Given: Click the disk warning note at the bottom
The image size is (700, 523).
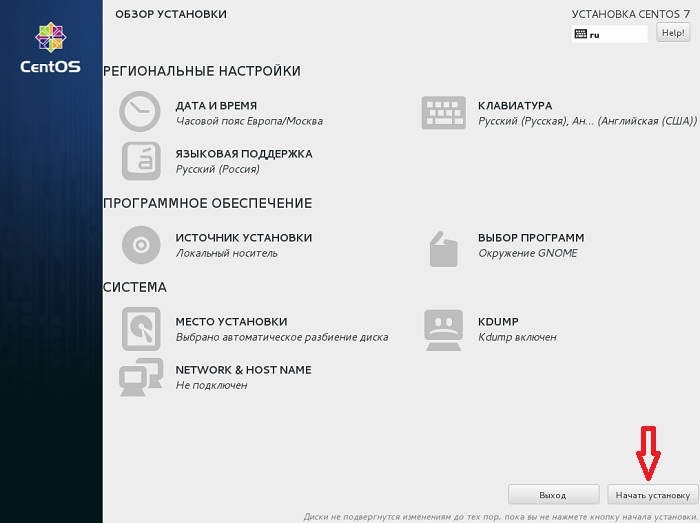Looking at the screenshot, I should click(x=500, y=517).
